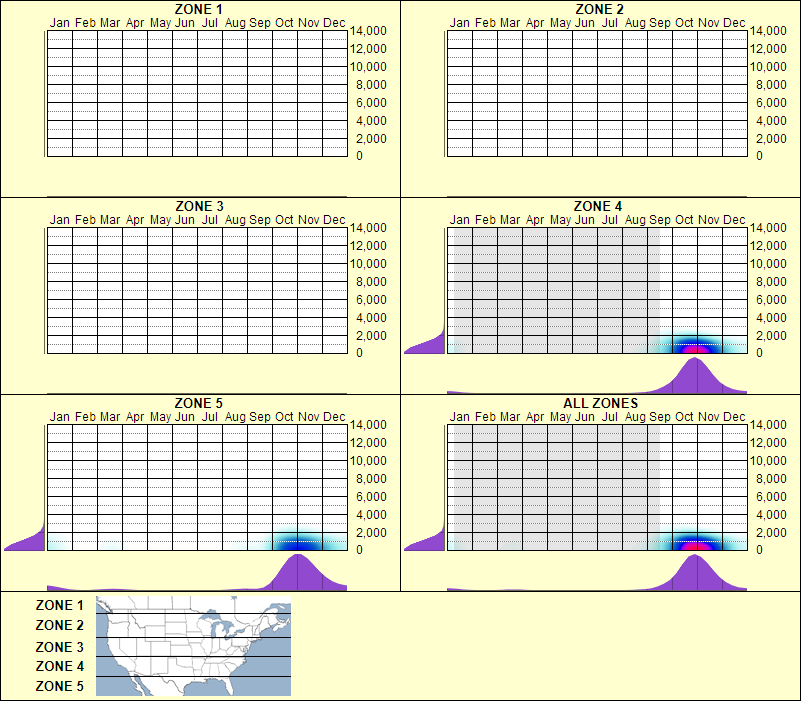
Task: Select the Jan month label in ZONE 1
Action: (60, 22)
